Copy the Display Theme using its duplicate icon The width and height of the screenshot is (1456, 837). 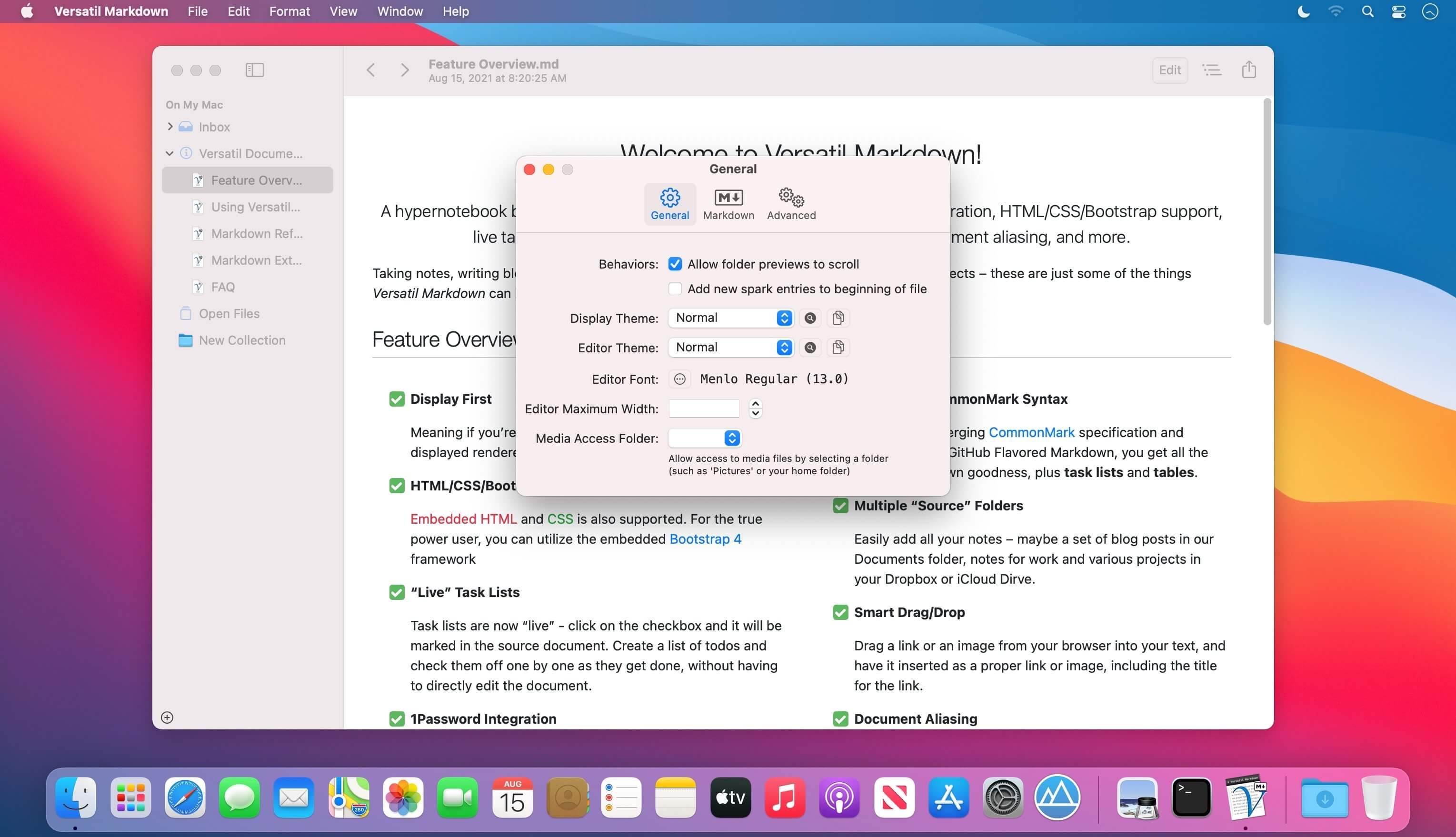coord(838,318)
